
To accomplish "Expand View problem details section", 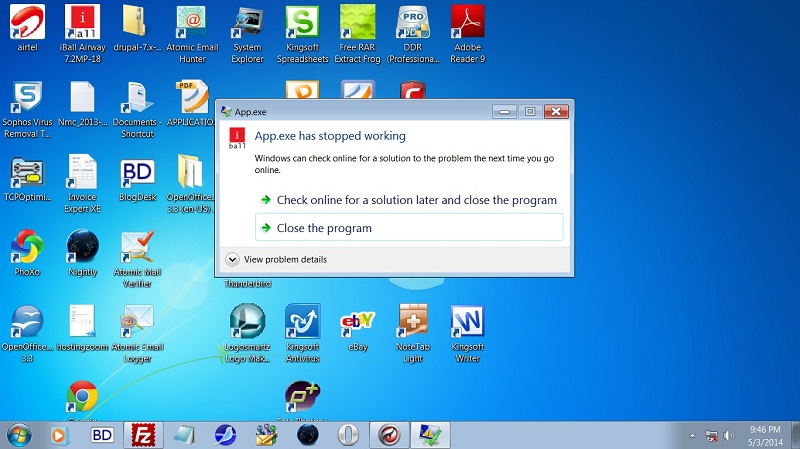I will click(x=277, y=259).
